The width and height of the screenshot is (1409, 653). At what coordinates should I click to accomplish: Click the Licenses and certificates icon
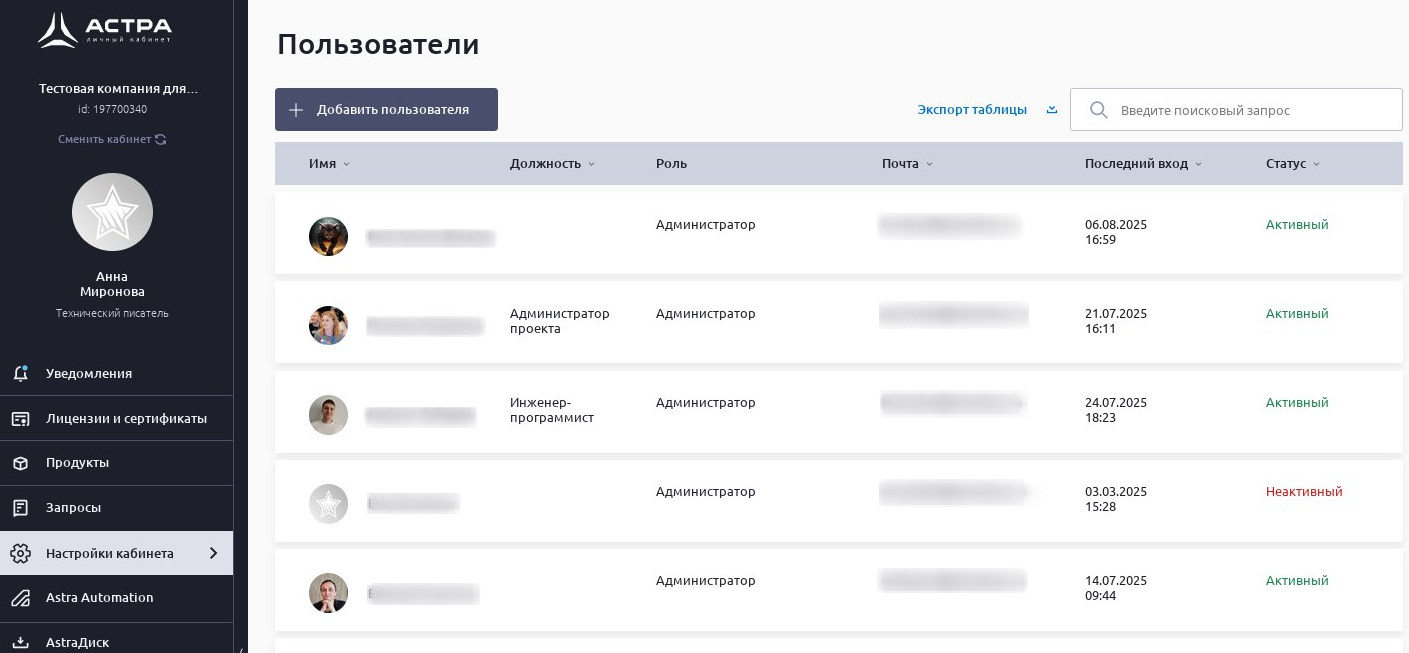tap(20, 418)
